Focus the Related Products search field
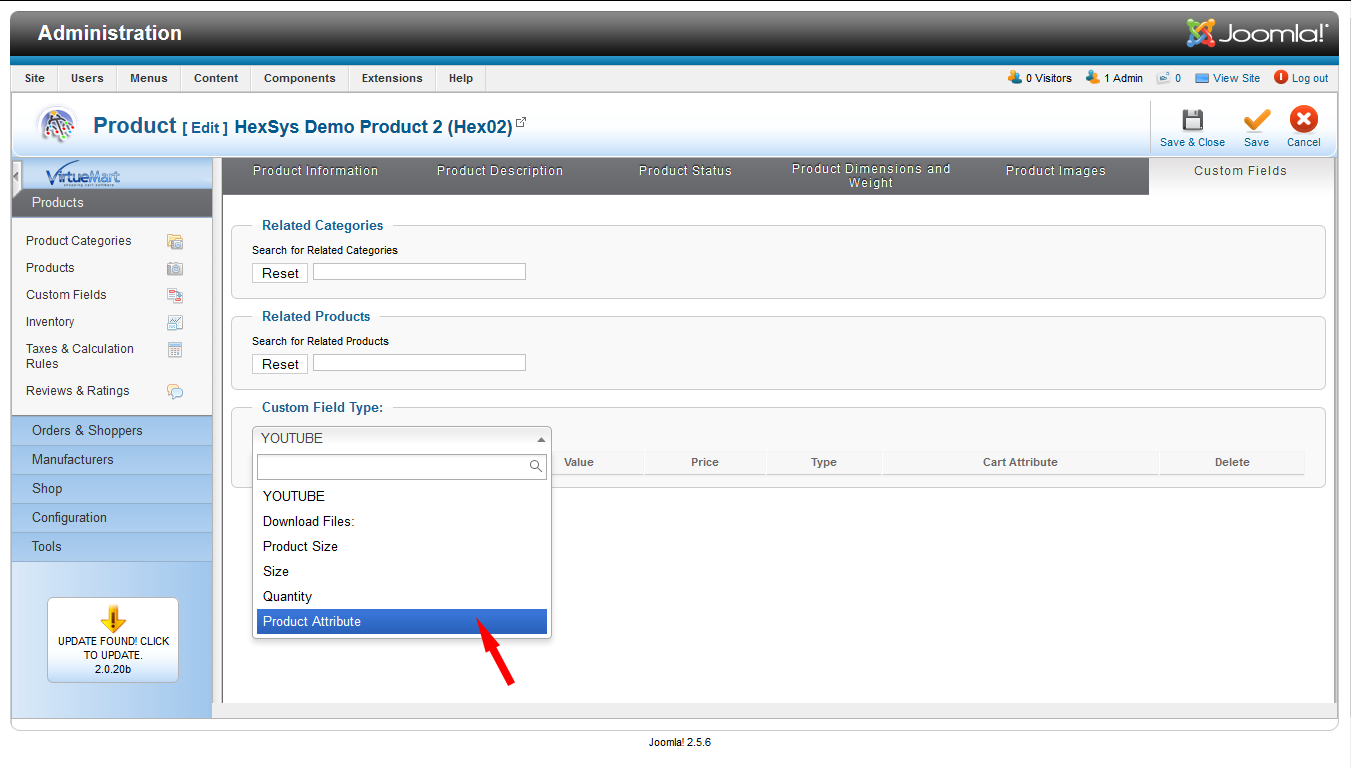 coord(419,363)
